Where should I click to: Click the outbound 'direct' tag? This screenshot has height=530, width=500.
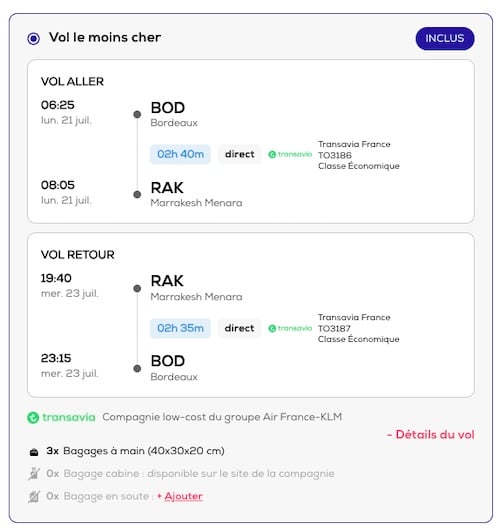click(x=240, y=154)
